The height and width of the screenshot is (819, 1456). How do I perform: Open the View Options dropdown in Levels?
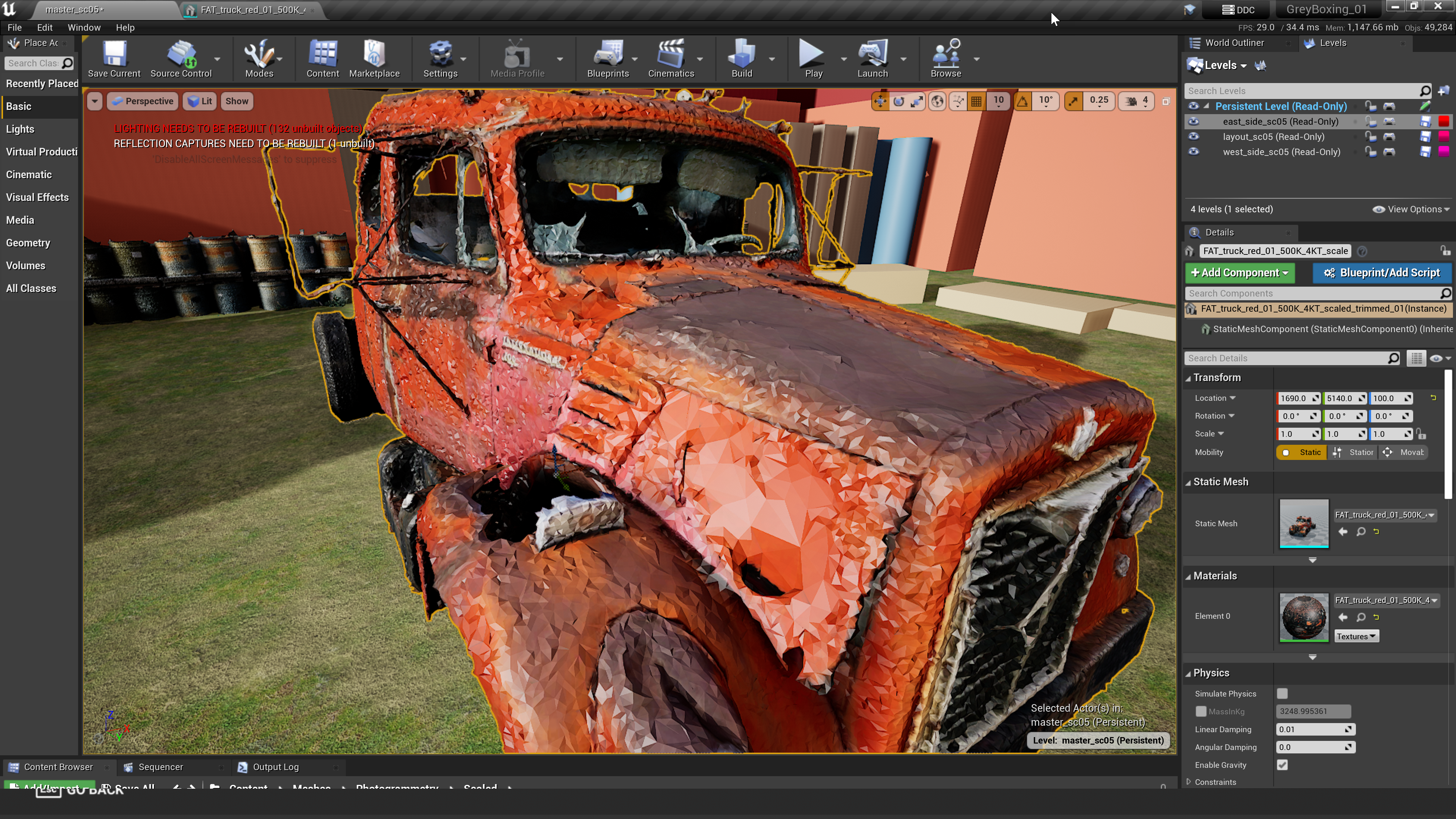(1411, 209)
